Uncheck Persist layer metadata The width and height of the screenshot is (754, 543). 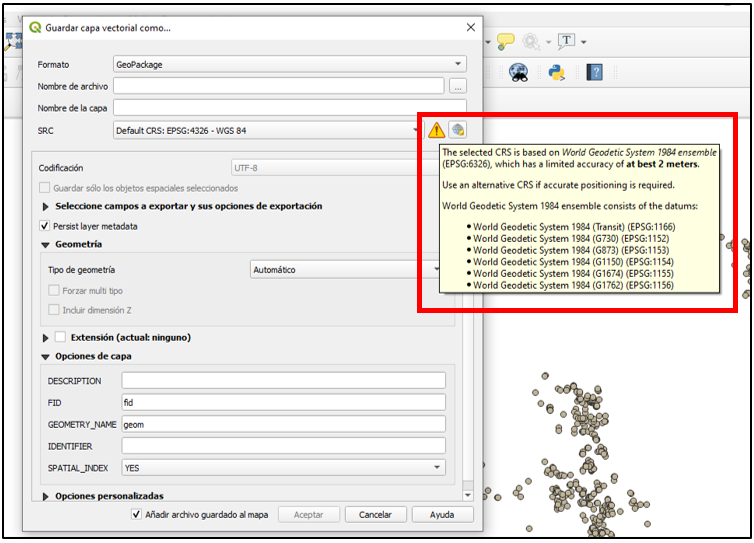click(x=44, y=226)
